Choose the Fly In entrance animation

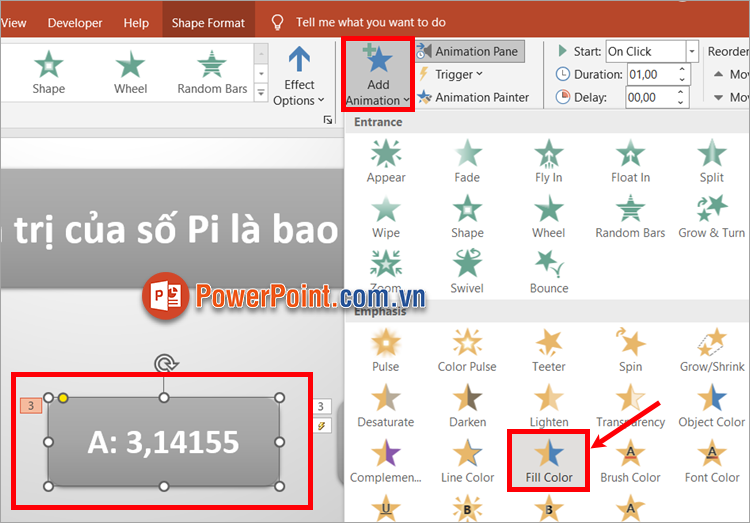pos(548,160)
